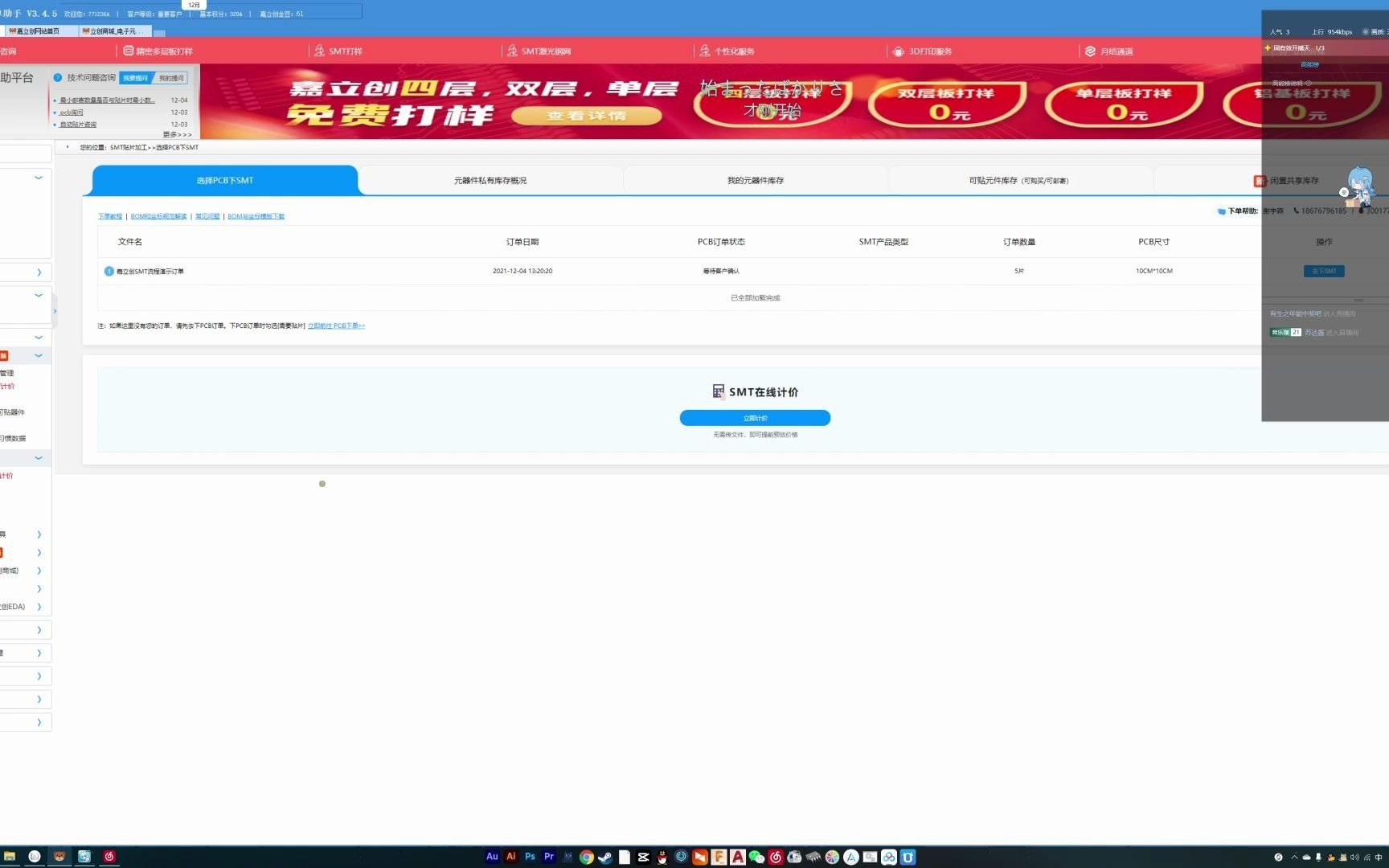Launch Adobe Illustrator from the taskbar
The height and width of the screenshot is (868, 1389).
(x=511, y=857)
